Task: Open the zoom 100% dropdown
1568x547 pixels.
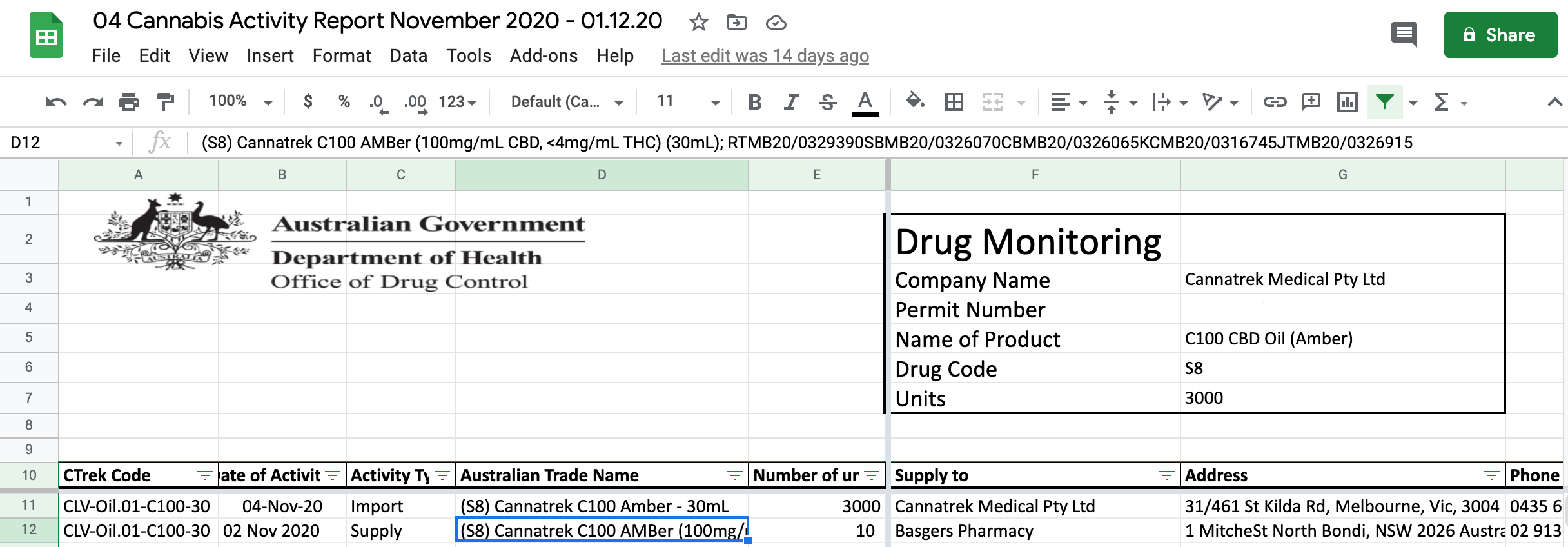Action: click(240, 101)
